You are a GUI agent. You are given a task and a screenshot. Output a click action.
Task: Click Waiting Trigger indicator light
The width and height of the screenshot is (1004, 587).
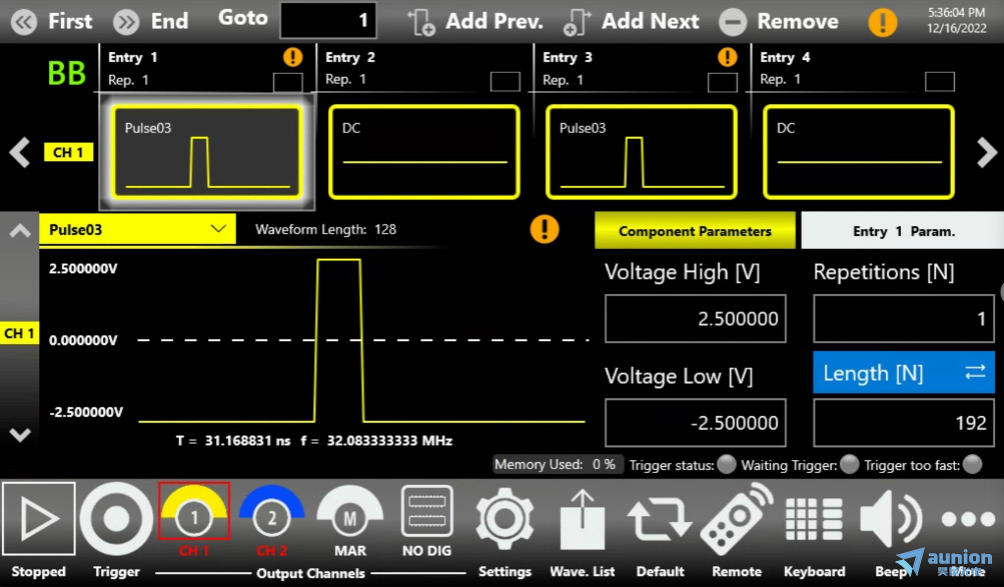[x=849, y=464]
